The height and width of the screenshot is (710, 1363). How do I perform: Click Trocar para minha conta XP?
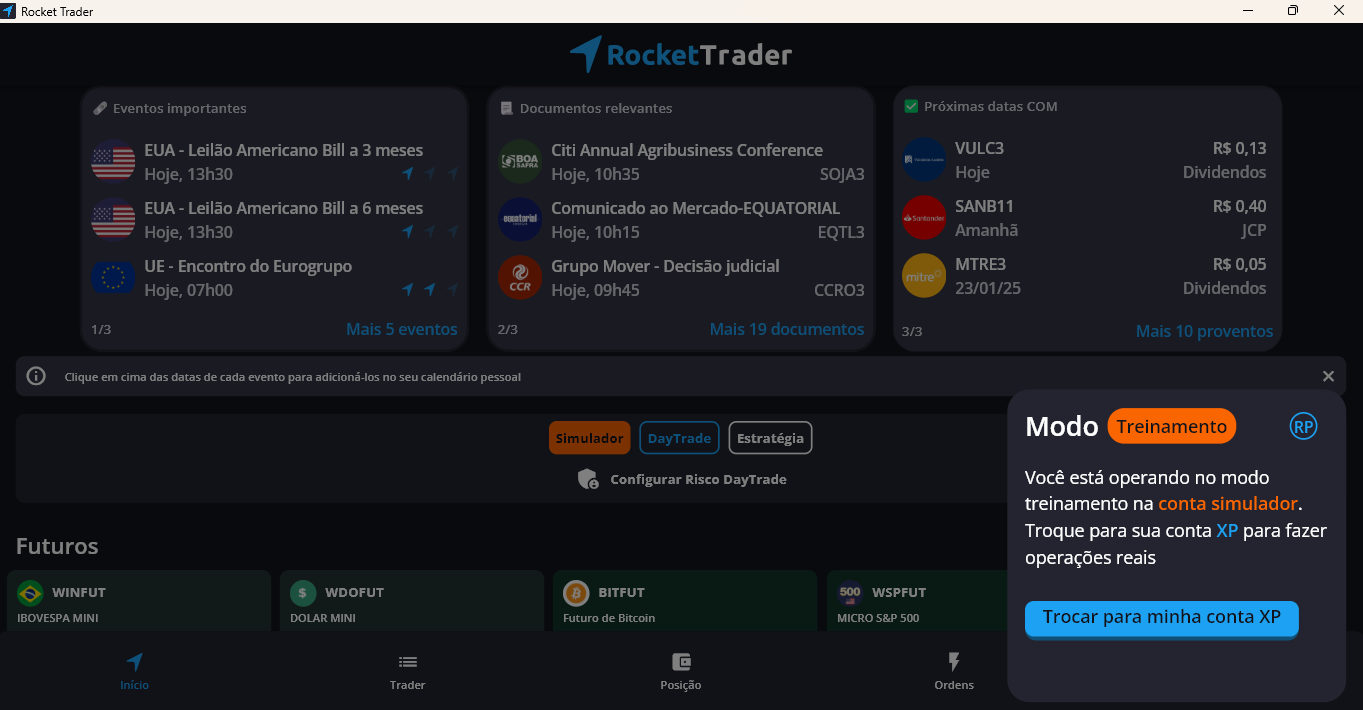1162,618
